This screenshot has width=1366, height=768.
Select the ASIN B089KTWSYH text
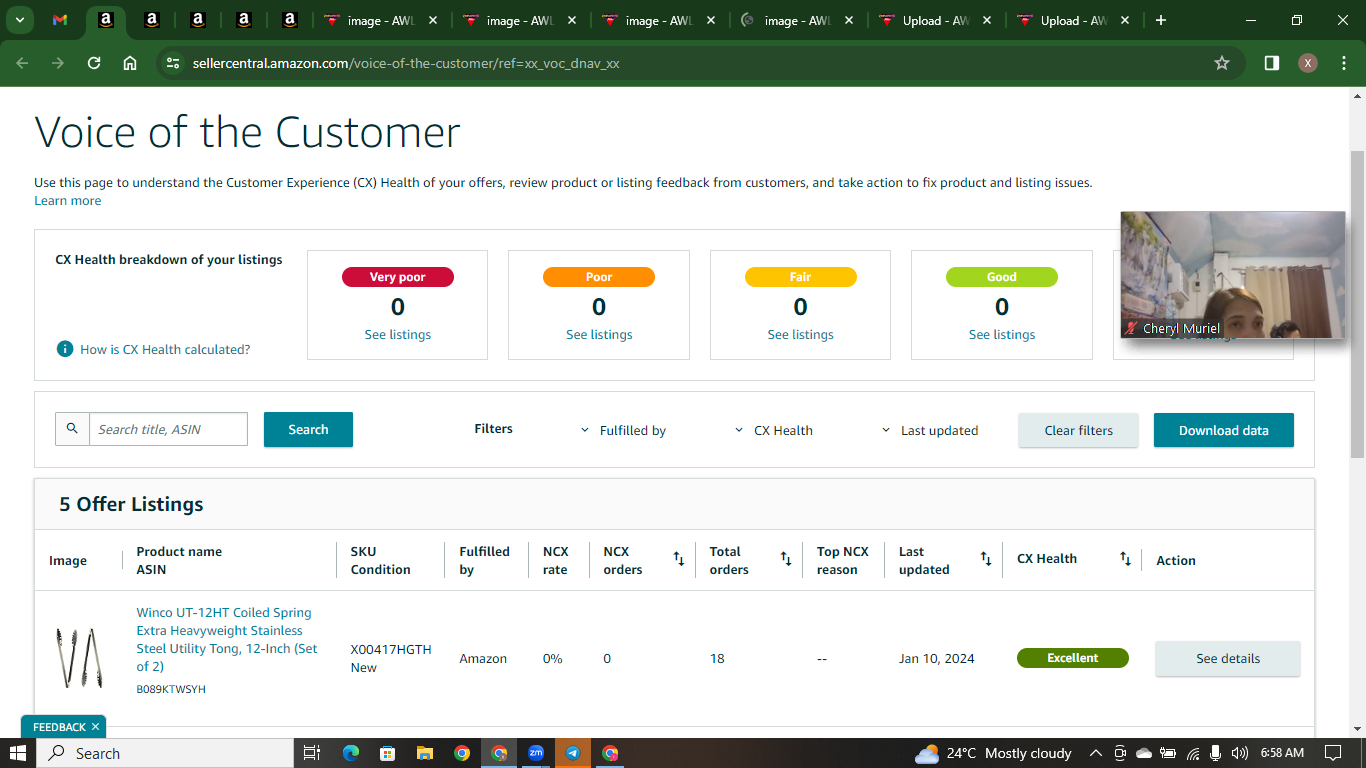[171, 689]
